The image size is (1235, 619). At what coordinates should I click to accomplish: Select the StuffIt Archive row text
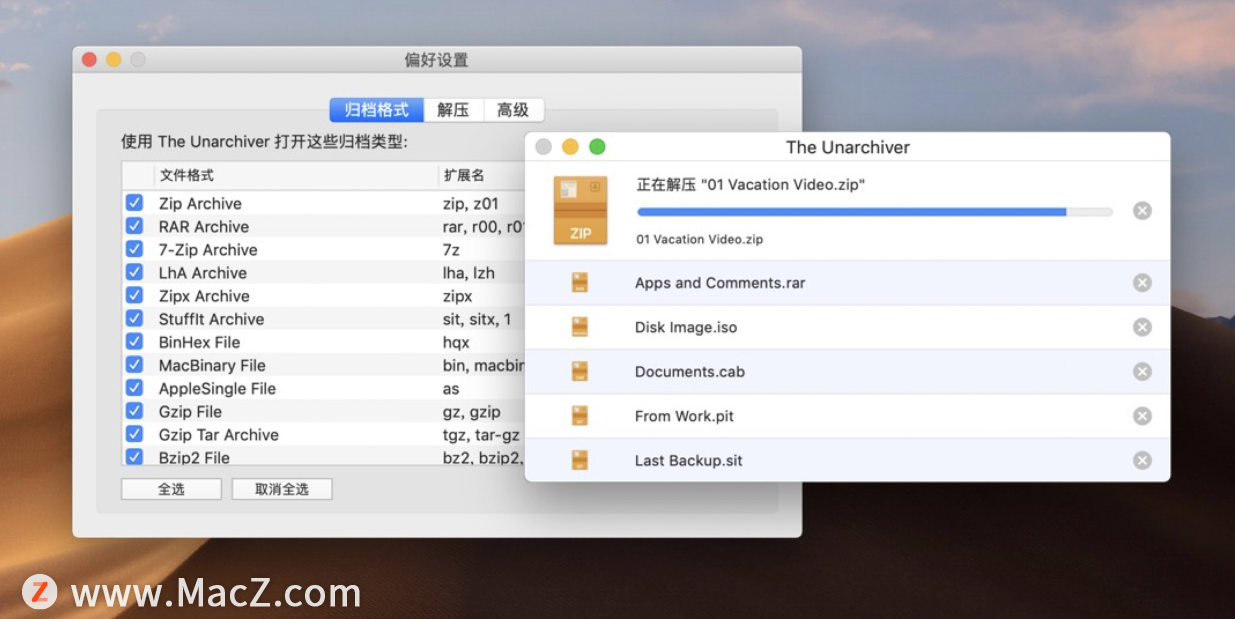pyautogui.click(x=211, y=319)
